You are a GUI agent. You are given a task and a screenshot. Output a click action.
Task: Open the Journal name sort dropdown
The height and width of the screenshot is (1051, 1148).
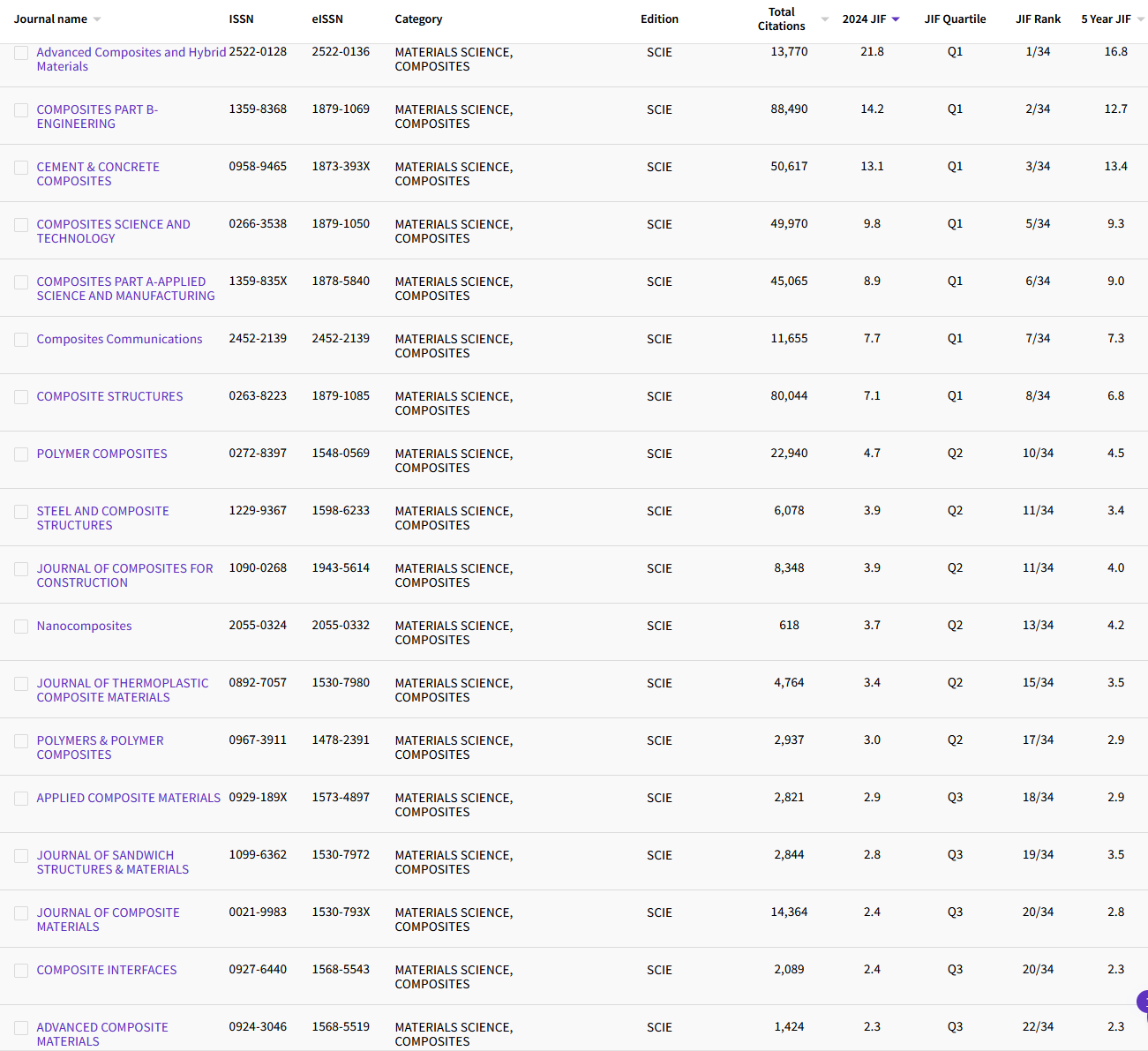coord(97,18)
